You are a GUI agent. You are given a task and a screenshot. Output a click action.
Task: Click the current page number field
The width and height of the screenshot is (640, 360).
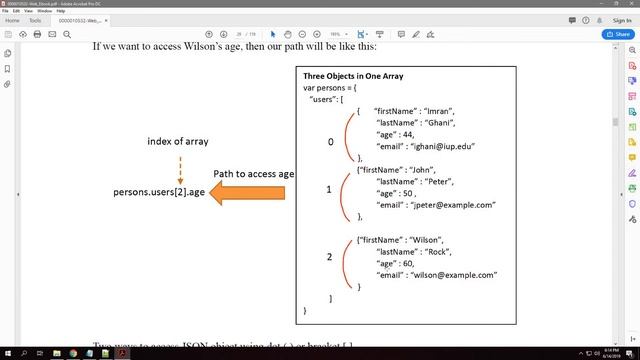[239, 34]
